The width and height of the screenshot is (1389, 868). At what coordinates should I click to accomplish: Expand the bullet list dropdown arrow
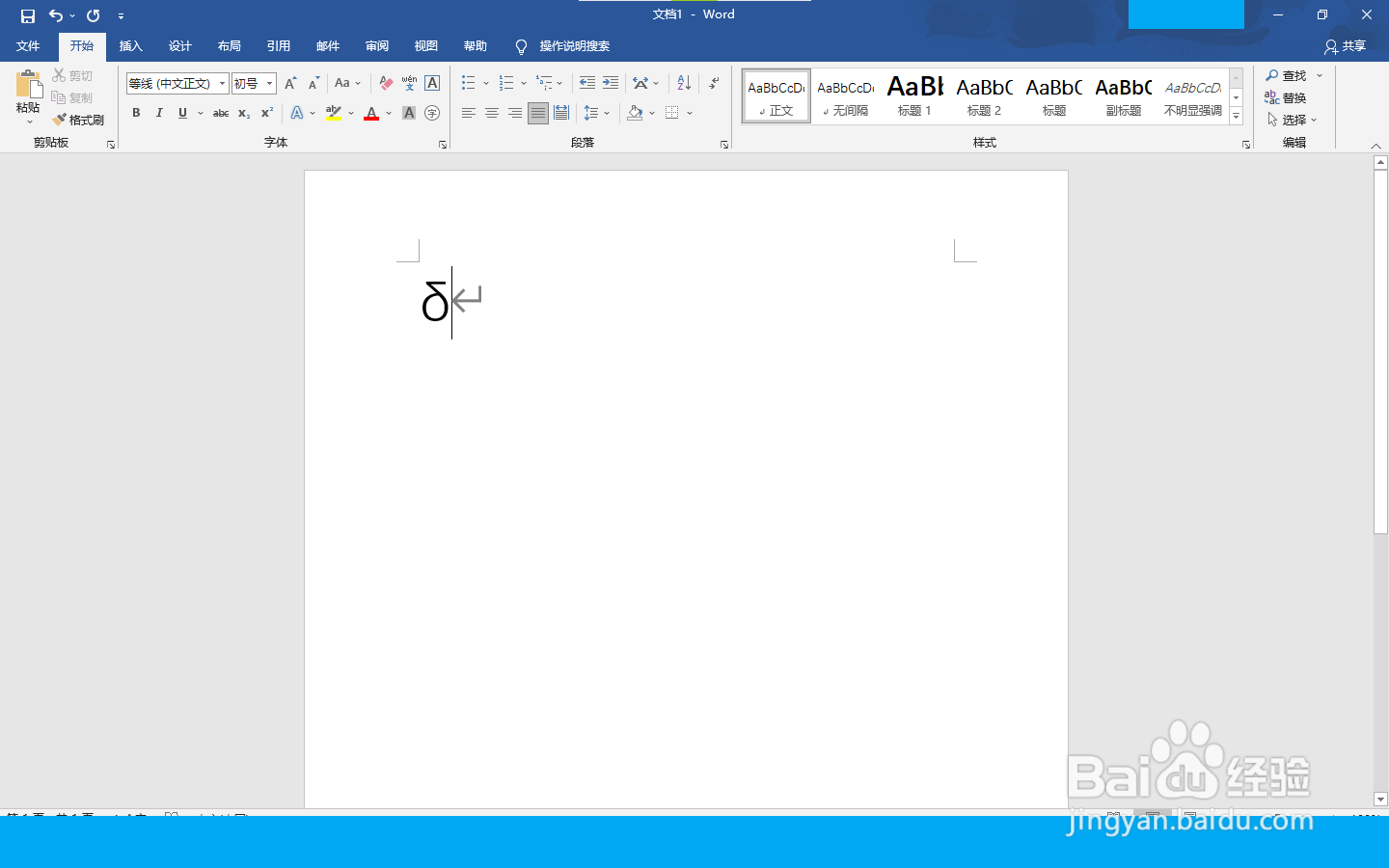(486, 83)
